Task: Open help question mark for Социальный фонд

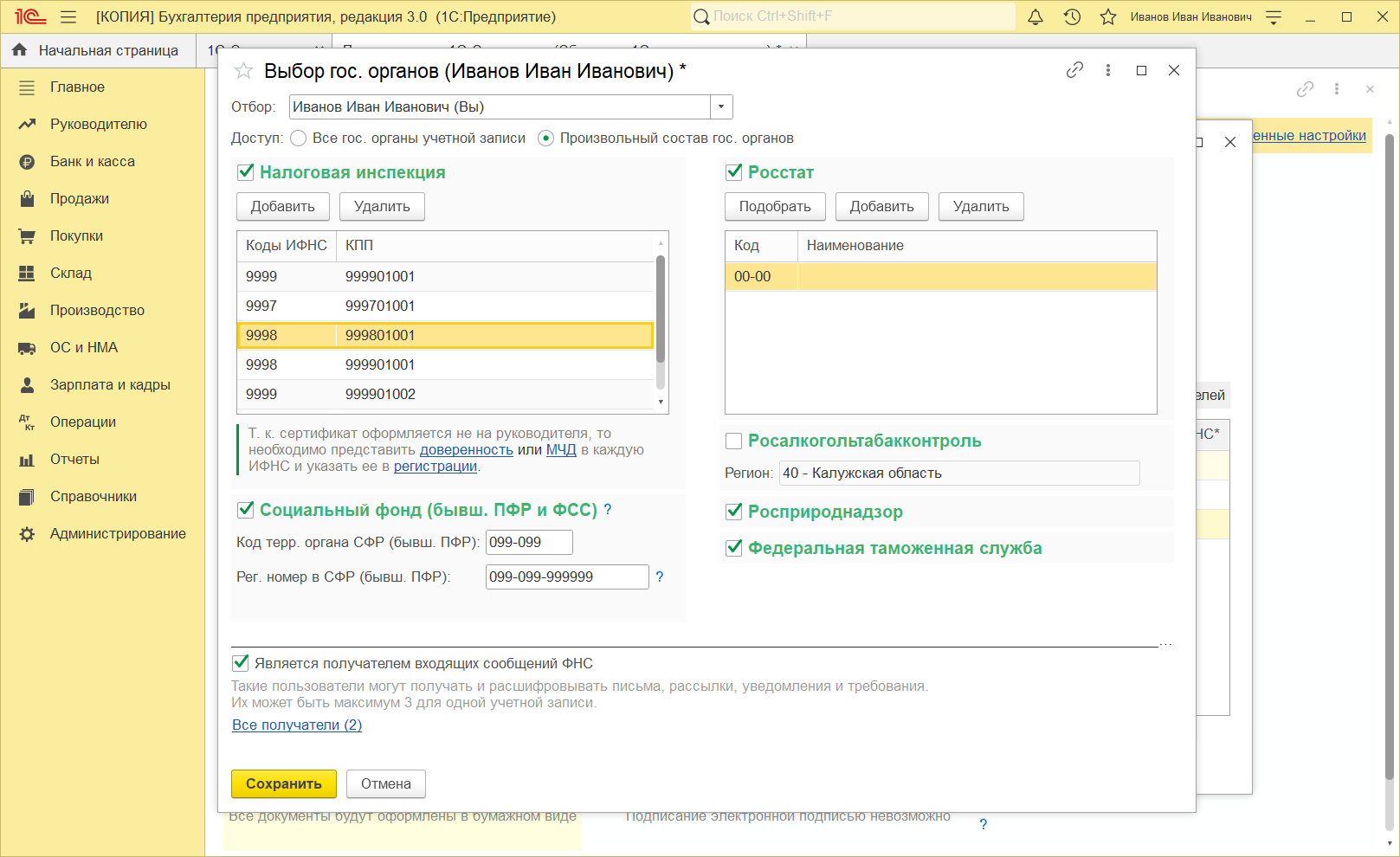Action: [x=608, y=509]
